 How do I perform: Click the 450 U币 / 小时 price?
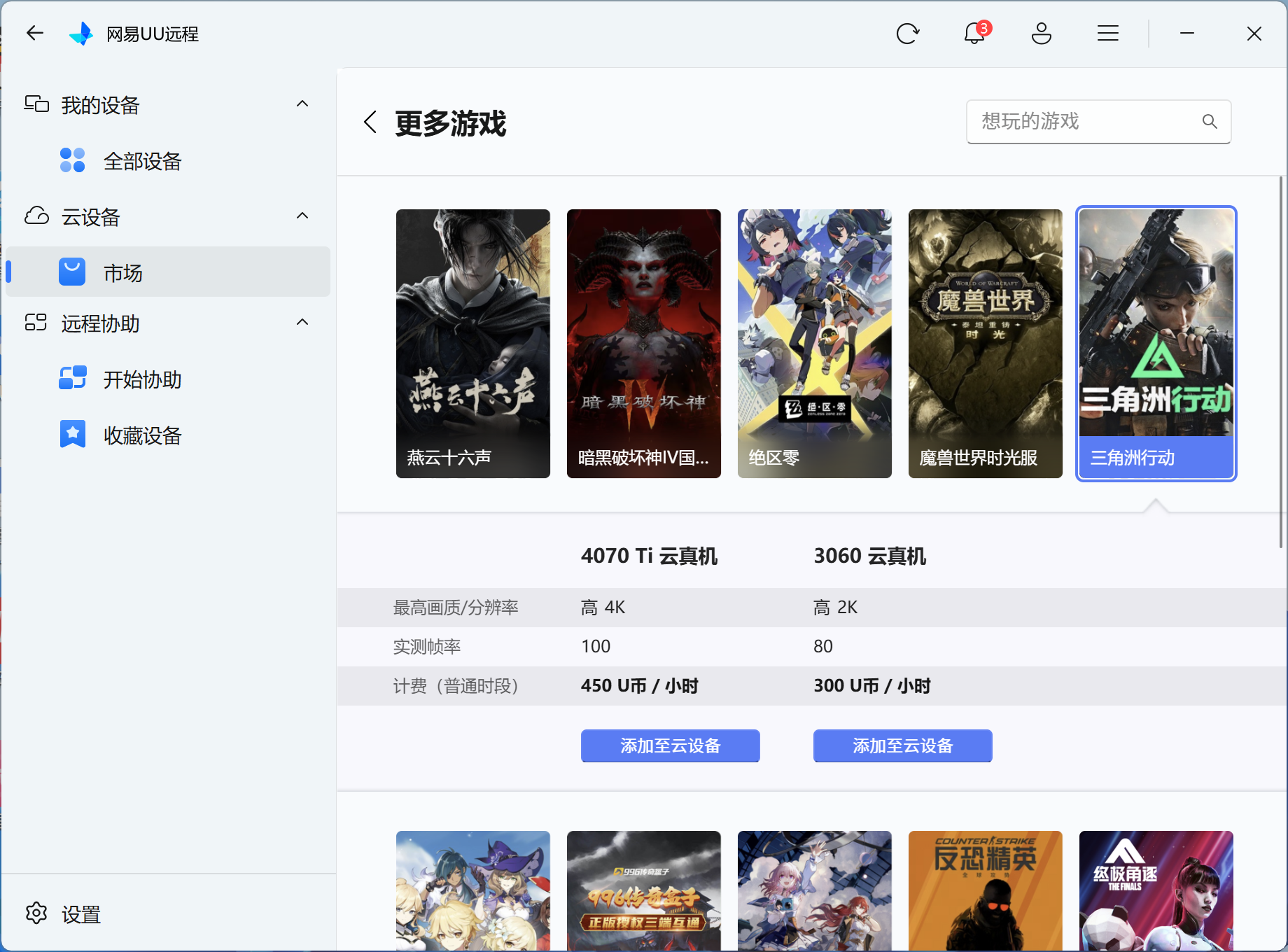click(x=639, y=685)
